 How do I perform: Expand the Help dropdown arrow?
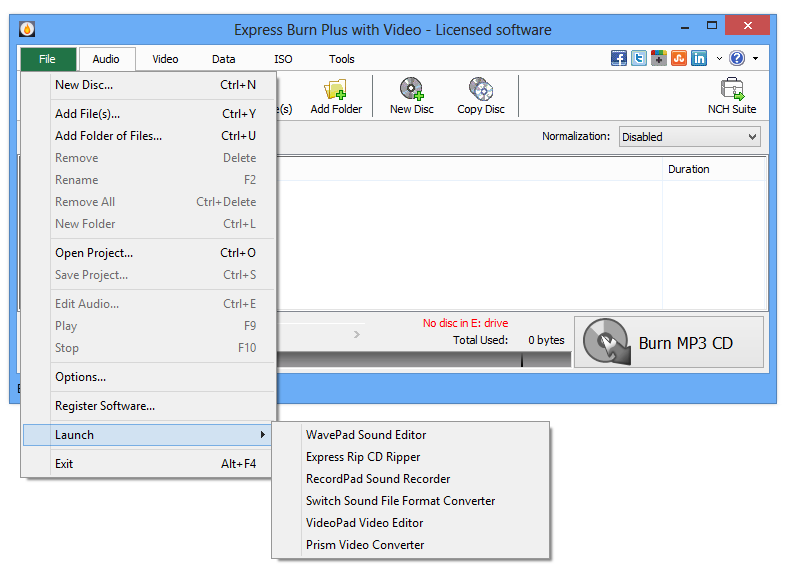click(756, 59)
